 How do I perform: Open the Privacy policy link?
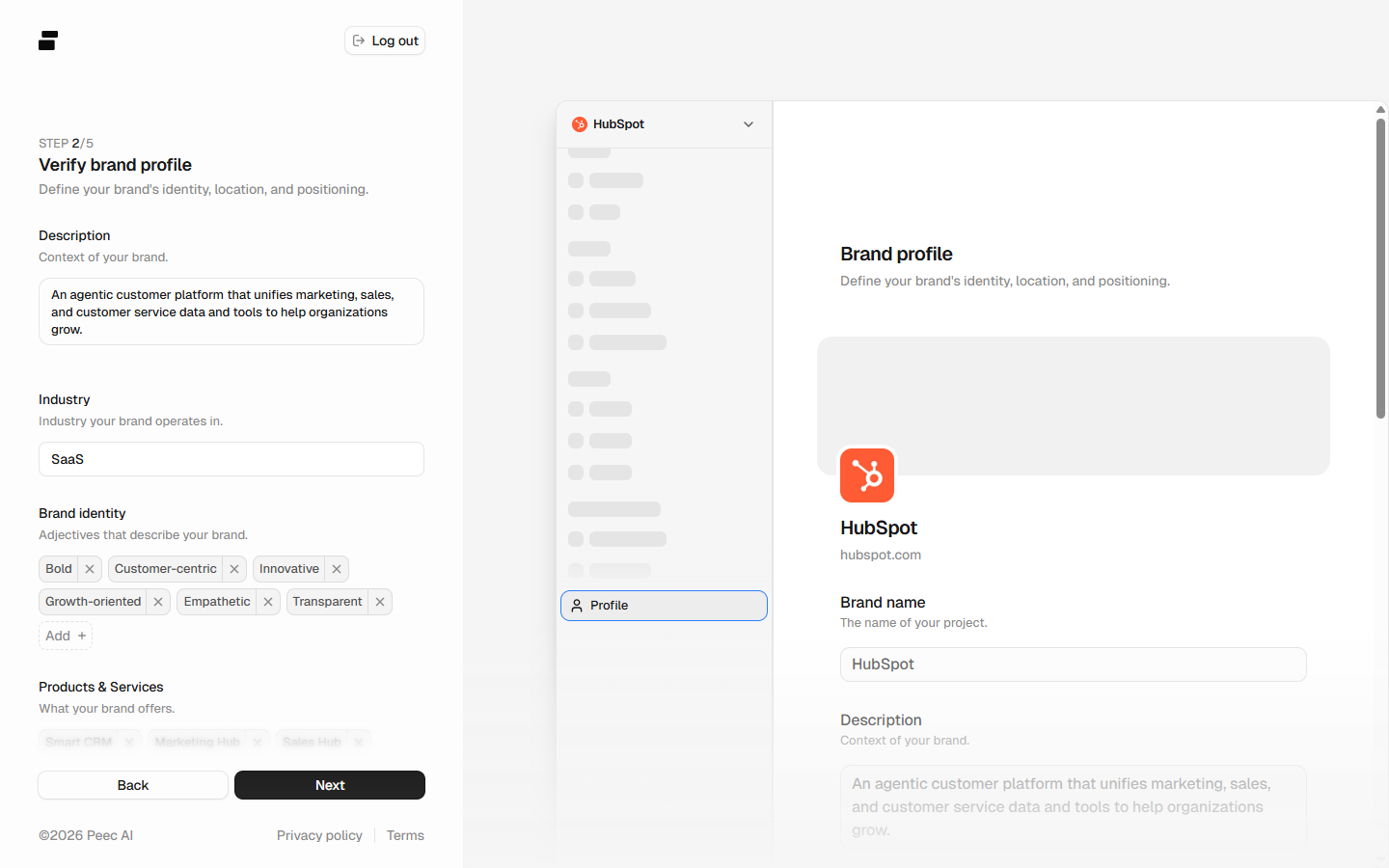319,835
